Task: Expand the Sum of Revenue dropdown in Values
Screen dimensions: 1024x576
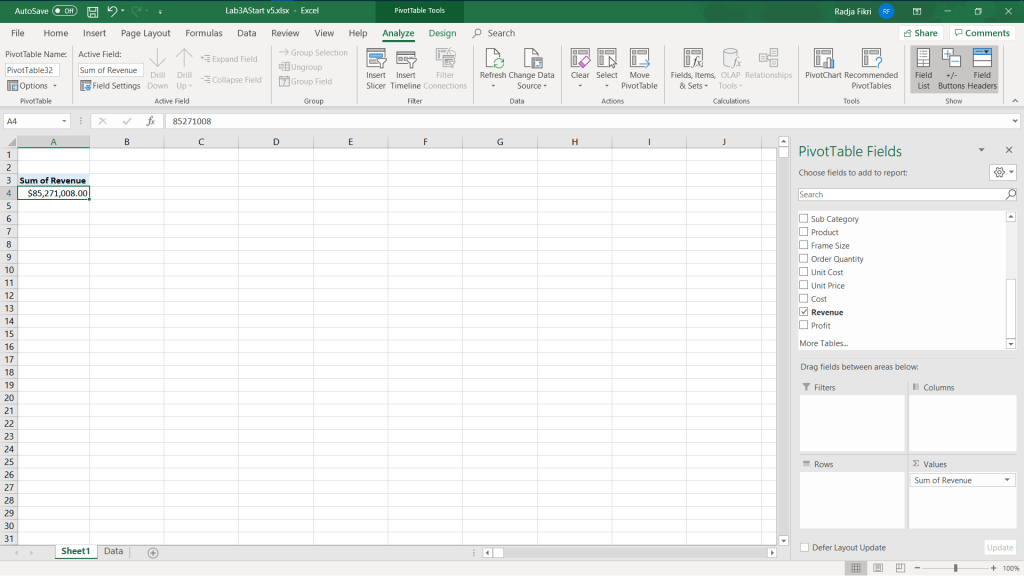Action: click(x=1006, y=481)
